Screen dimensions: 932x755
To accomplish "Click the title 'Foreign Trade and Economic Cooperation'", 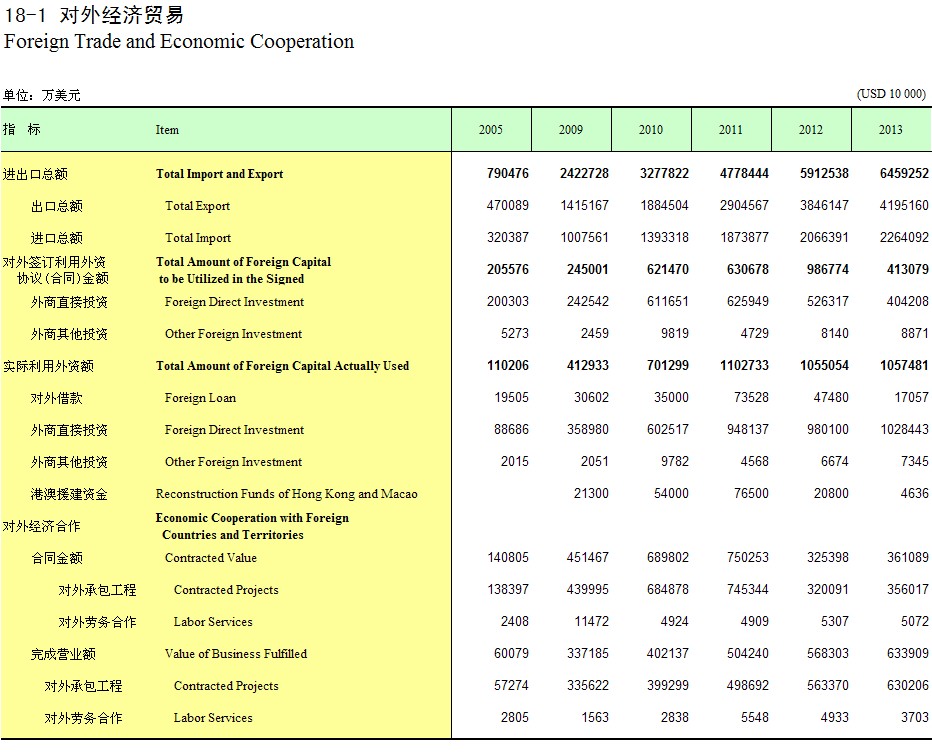I will pyautogui.click(x=179, y=42).
